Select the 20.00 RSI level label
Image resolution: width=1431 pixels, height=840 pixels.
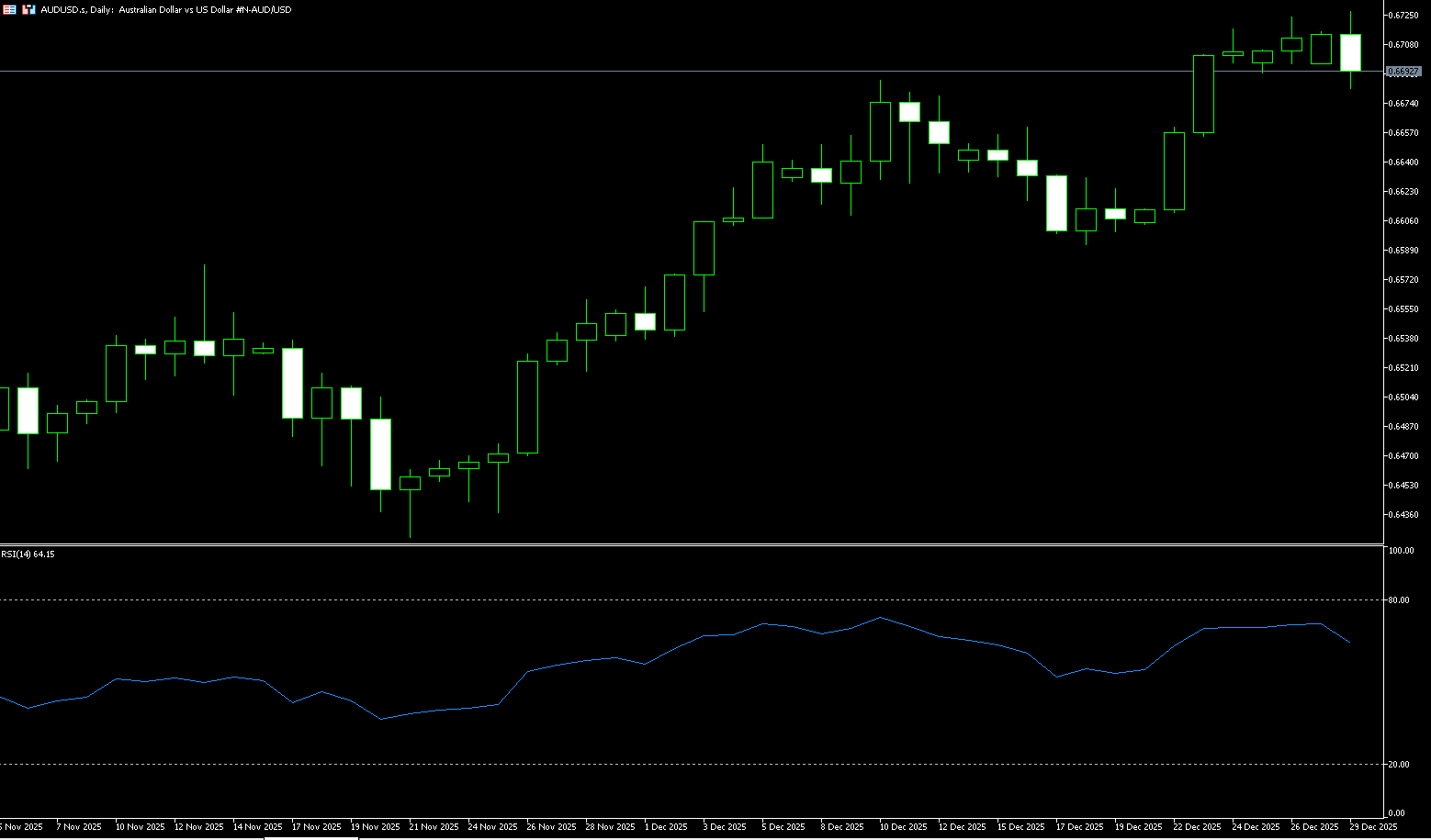pos(1399,764)
